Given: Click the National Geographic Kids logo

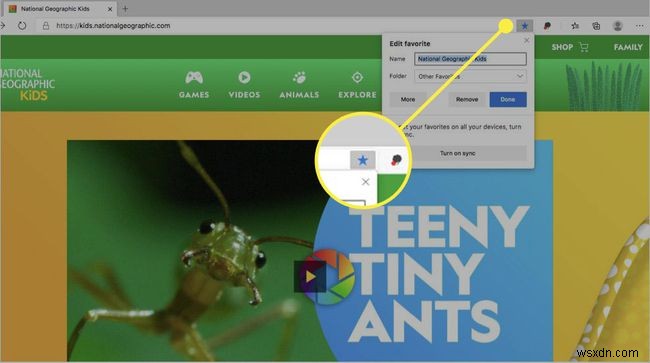Looking at the screenshot, I should coord(27,85).
